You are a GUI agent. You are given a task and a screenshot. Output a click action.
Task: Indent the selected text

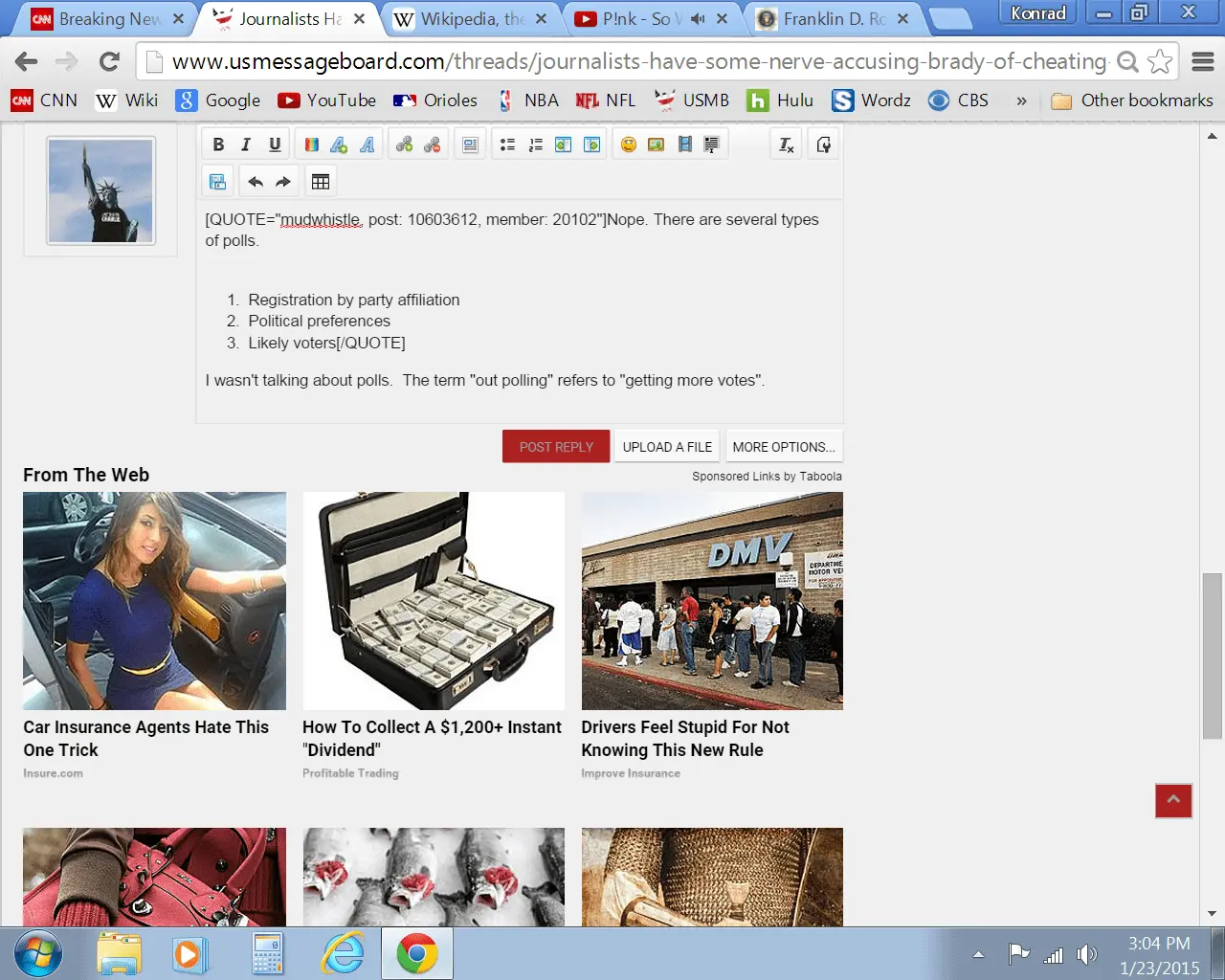[x=592, y=145]
